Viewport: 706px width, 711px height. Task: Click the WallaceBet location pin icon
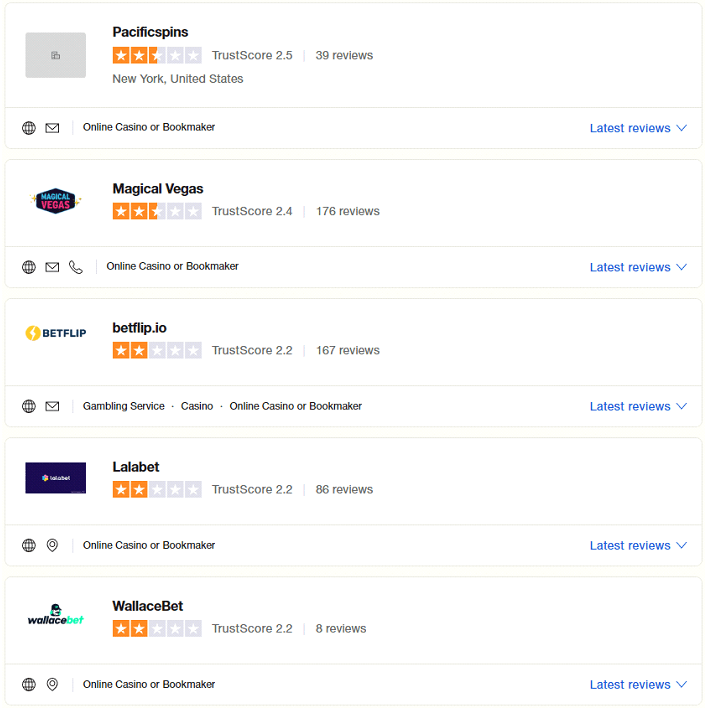(x=52, y=684)
